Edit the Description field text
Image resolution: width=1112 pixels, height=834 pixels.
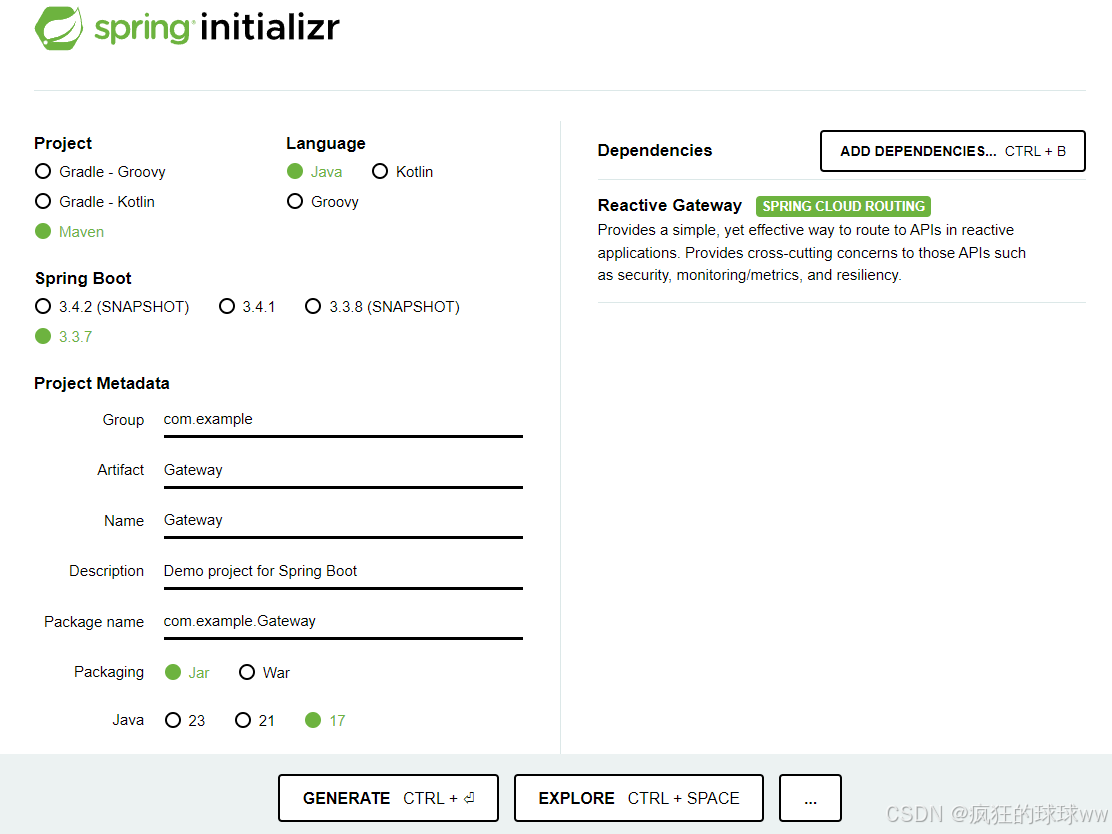point(343,571)
